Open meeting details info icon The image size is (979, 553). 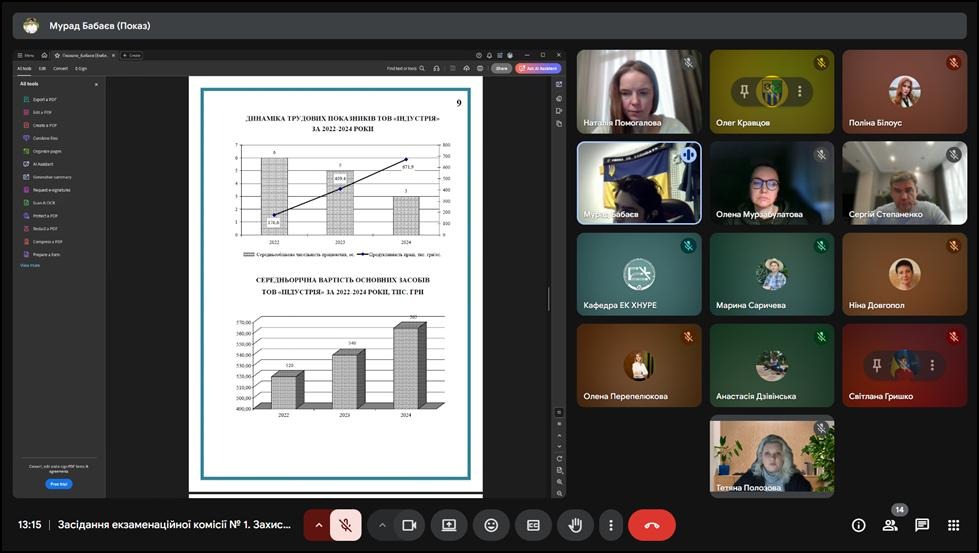point(858,525)
